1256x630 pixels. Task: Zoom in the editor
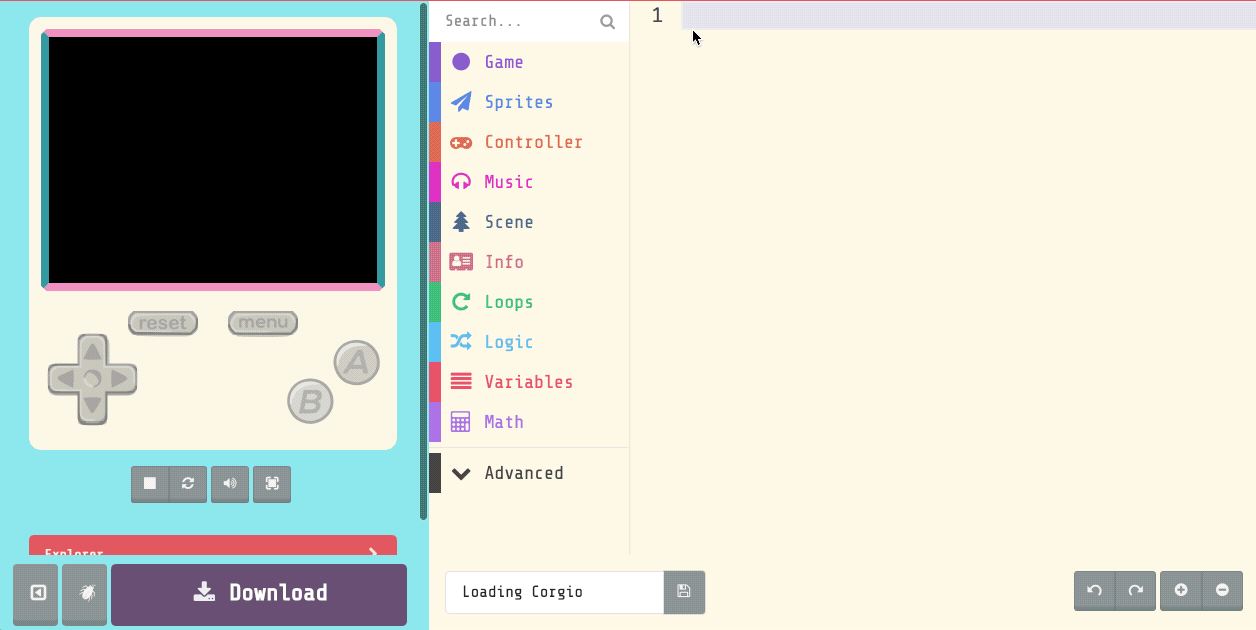(1181, 591)
